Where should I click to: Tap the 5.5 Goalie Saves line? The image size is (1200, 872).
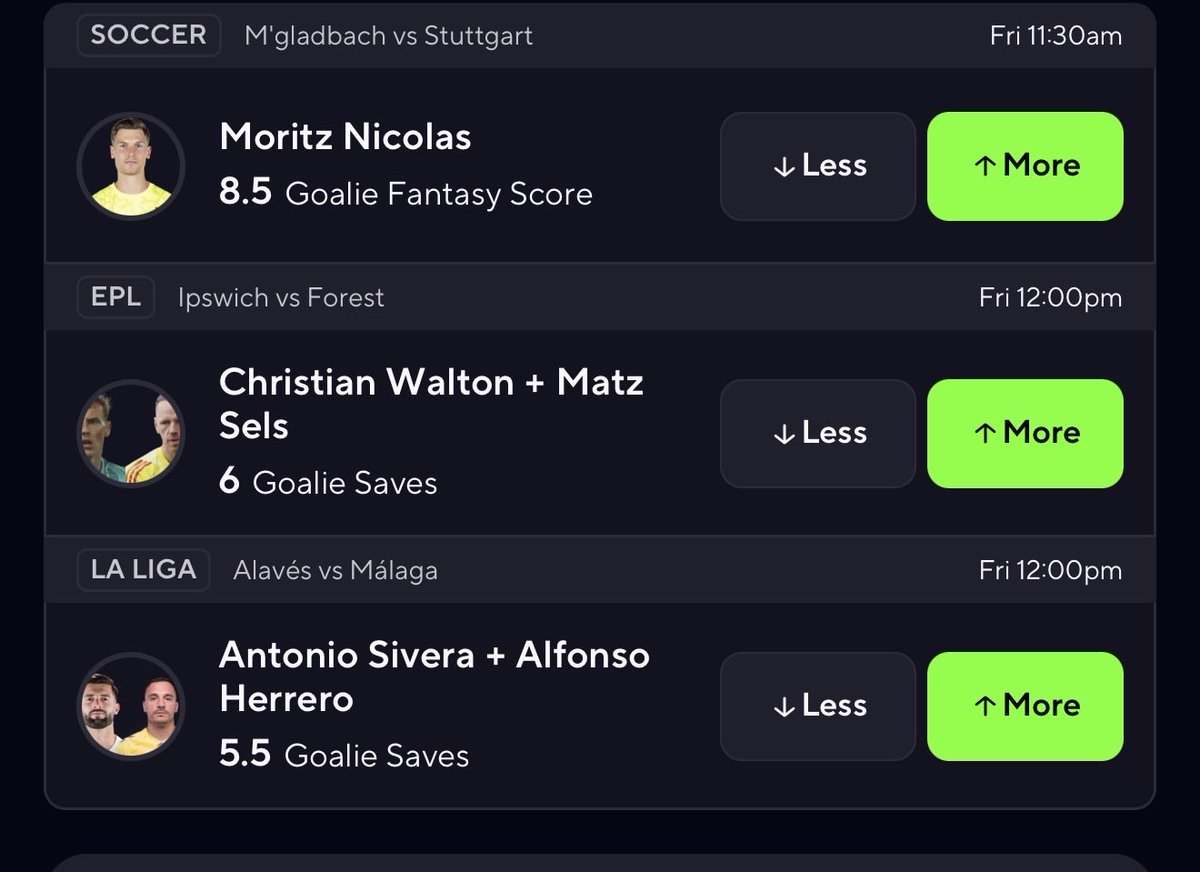tap(344, 754)
